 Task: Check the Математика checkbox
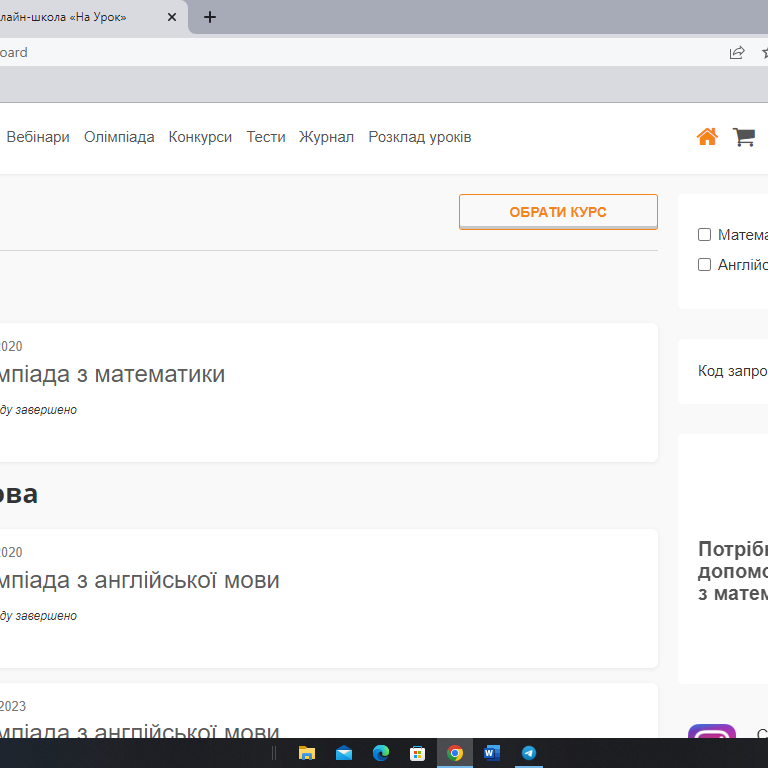[x=704, y=235]
